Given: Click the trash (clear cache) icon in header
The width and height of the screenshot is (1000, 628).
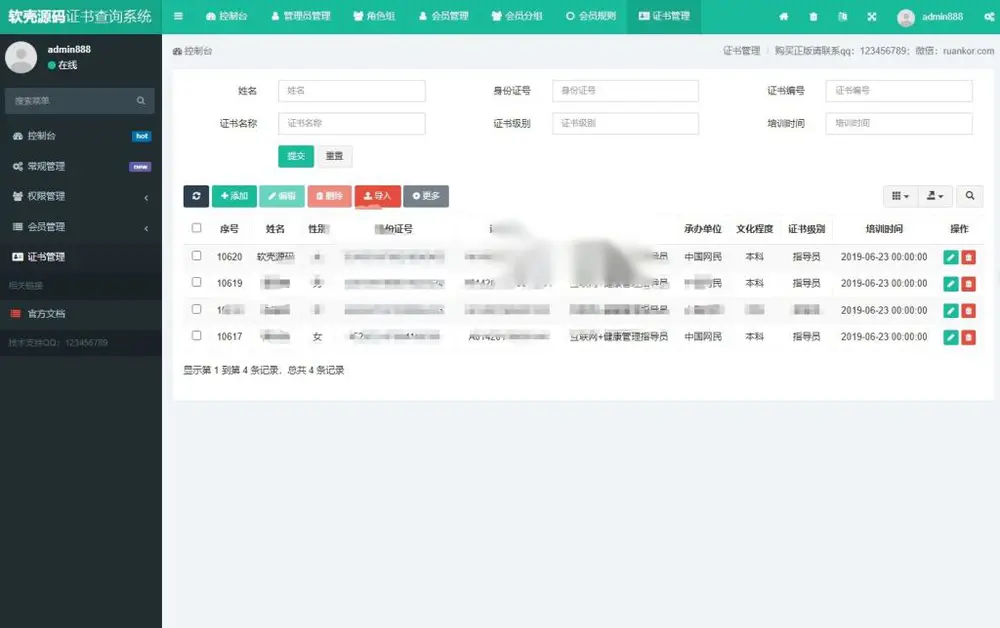Looking at the screenshot, I should coord(813,17).
